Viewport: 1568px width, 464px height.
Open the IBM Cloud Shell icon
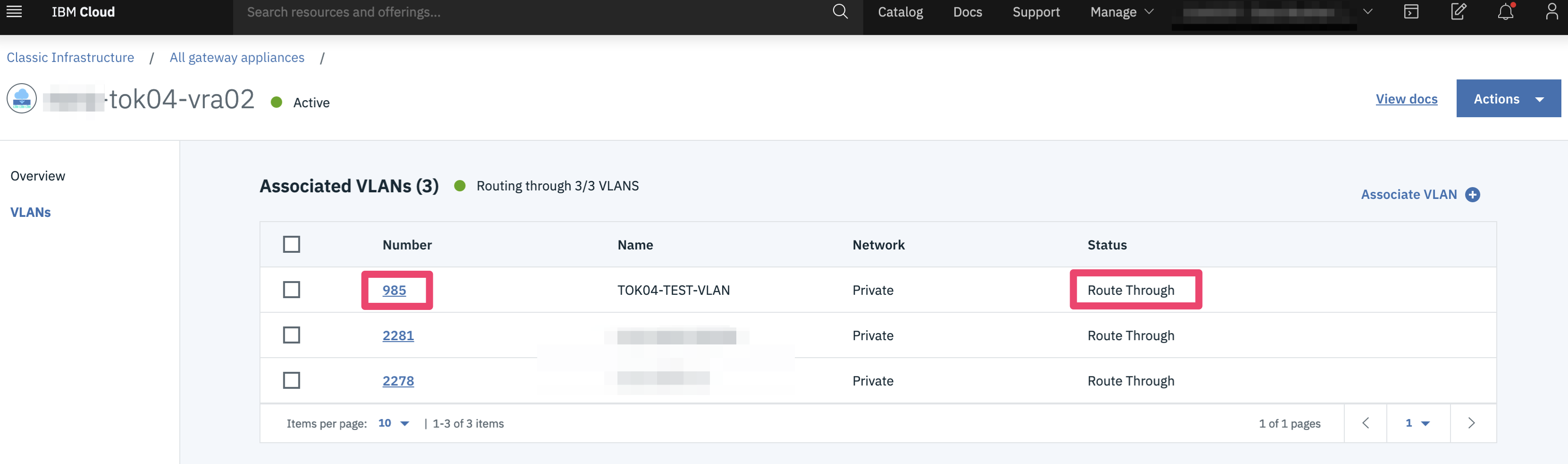tap(1411, 12)
